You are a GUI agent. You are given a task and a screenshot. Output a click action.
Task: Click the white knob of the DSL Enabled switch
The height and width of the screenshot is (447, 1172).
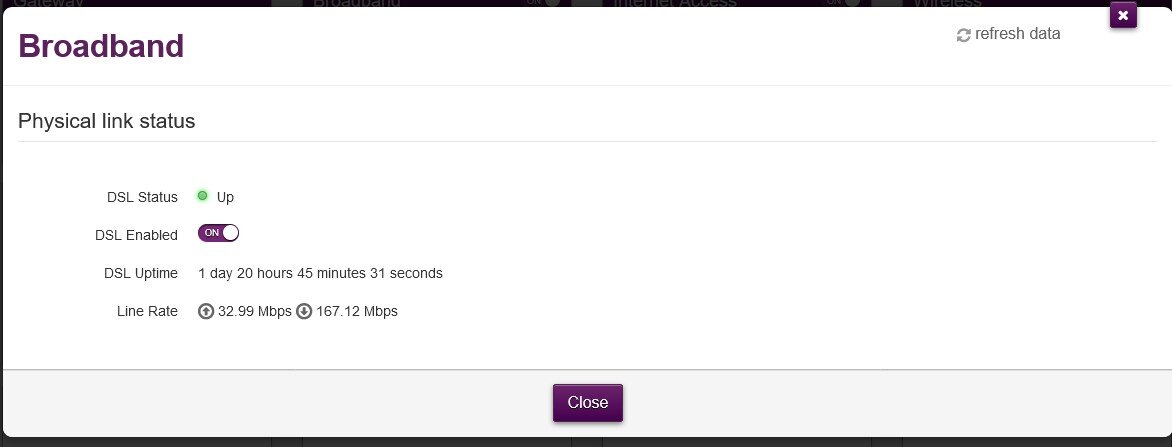[x=229, y=232]
